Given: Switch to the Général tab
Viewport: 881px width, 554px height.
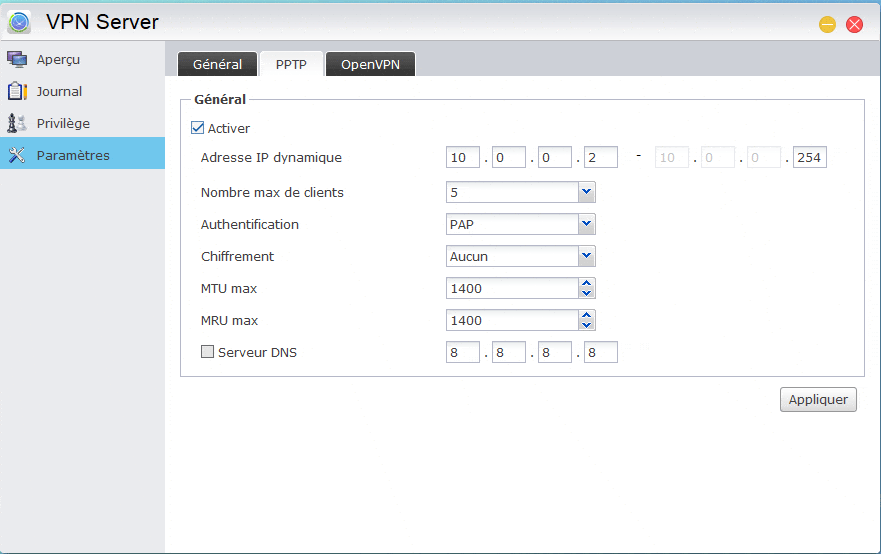Looking at the screenshot, I should click(x=217, y=64).
